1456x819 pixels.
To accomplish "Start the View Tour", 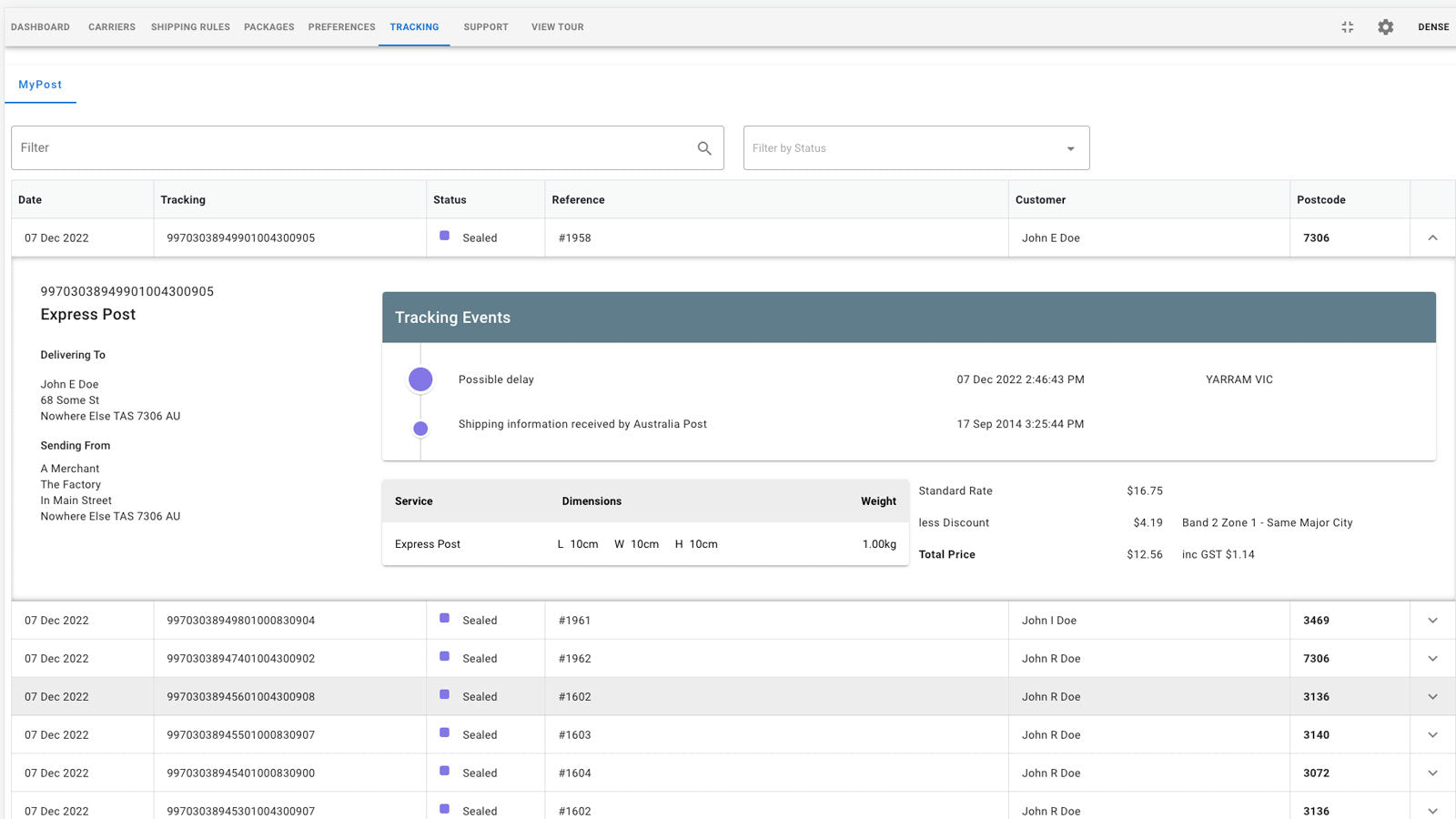I will click(x=557, y=27).
